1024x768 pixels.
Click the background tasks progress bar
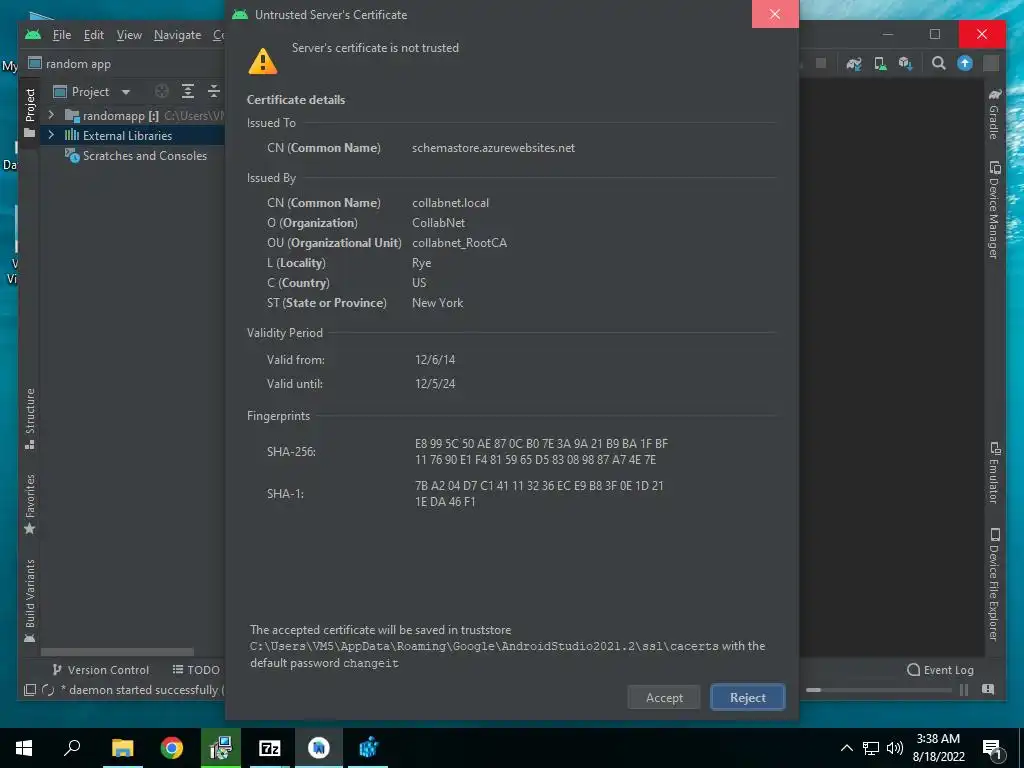click(x=879, y=690)
